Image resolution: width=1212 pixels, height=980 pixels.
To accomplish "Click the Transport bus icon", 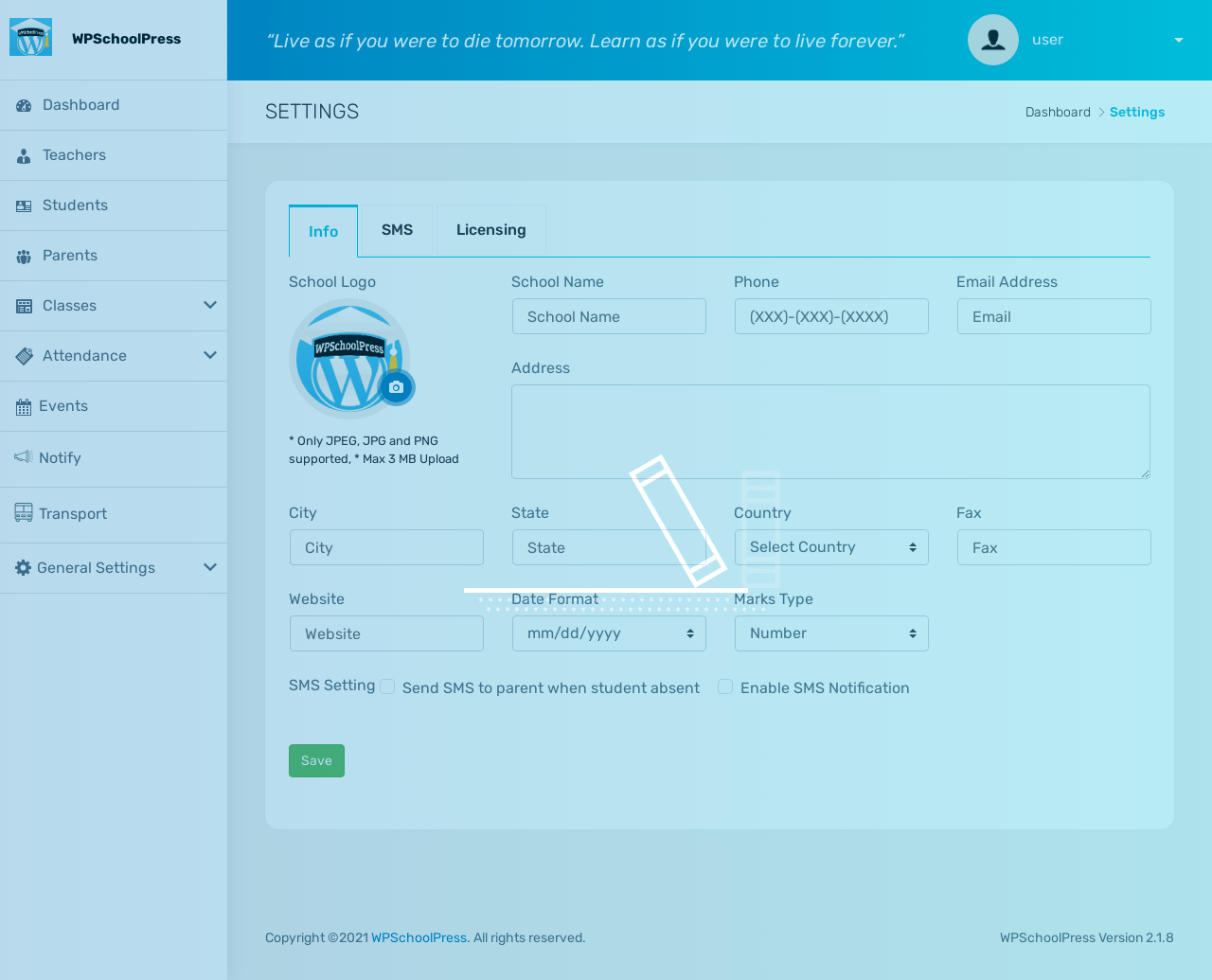I will (24, 512).
